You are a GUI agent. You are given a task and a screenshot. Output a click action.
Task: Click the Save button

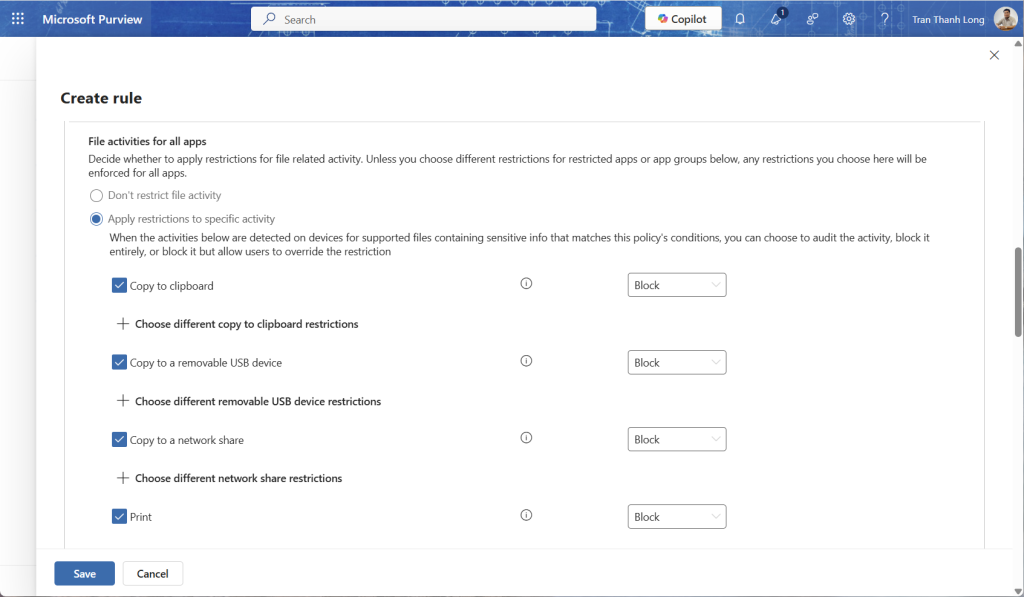(x=84, y=574)
